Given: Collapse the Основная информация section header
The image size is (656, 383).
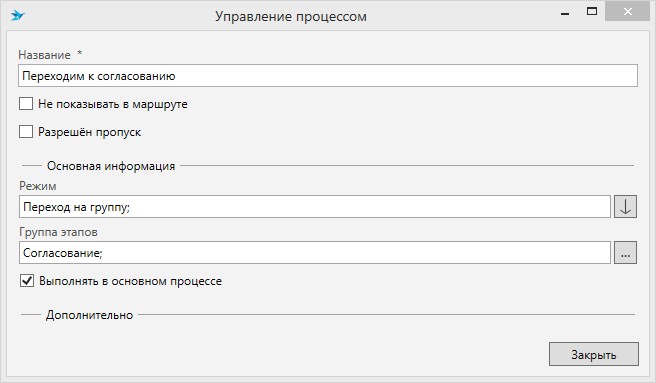Looking at the screenshot, I should pyautogui.click(x=111, y=166).
